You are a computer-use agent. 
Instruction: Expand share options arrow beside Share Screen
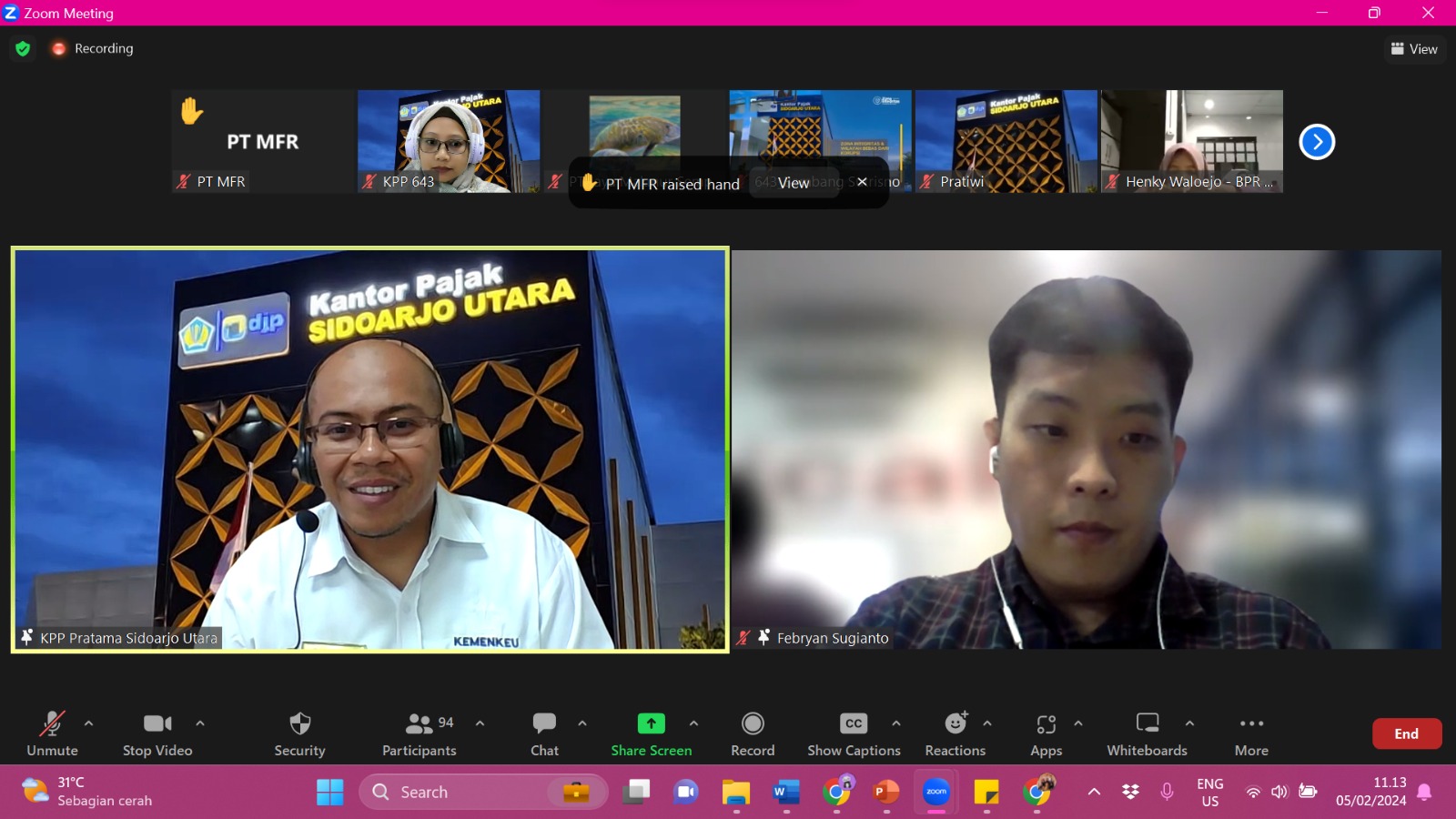(x=693, y=723)
